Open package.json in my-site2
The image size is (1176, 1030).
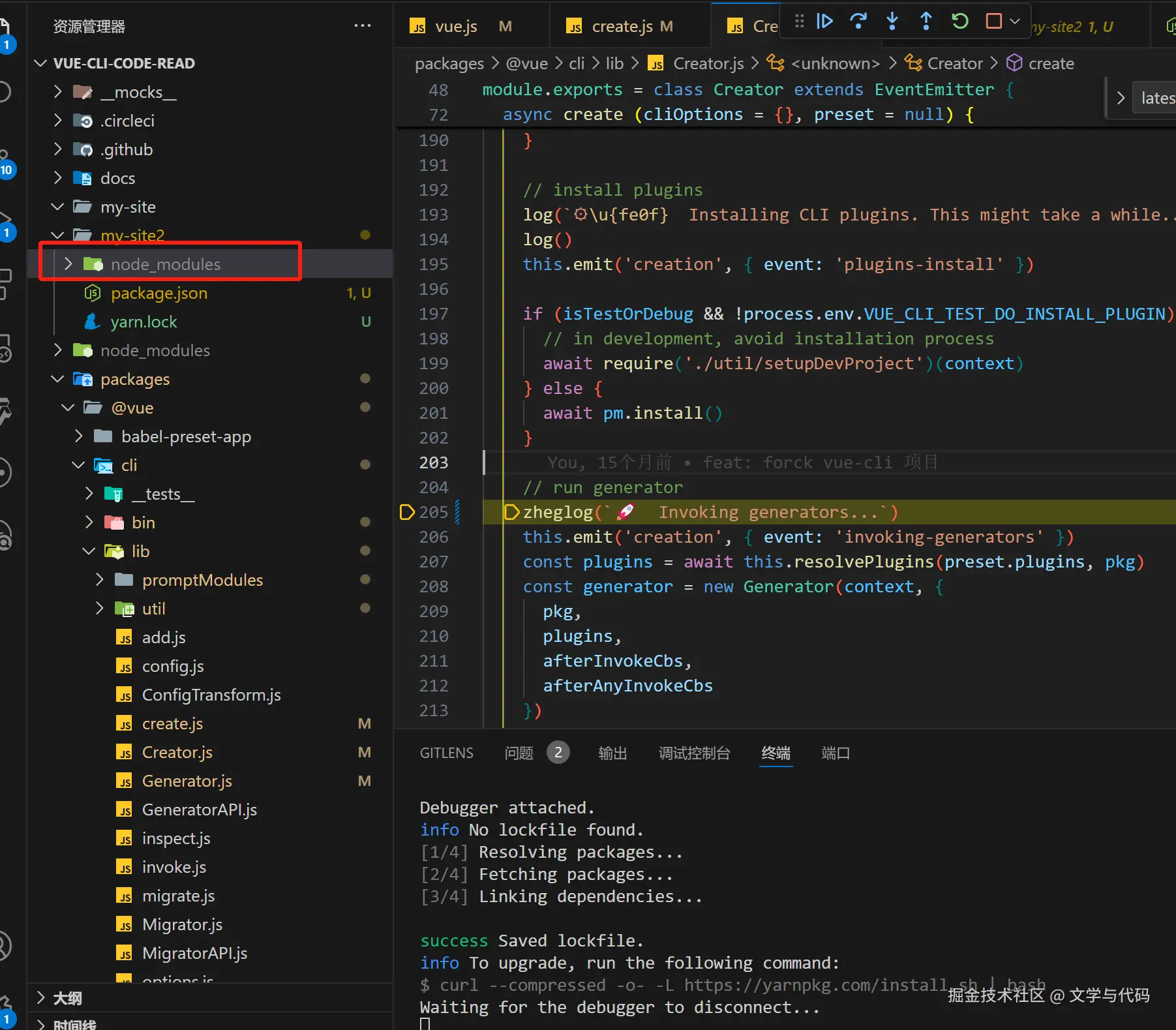click(x=159, y=294)
